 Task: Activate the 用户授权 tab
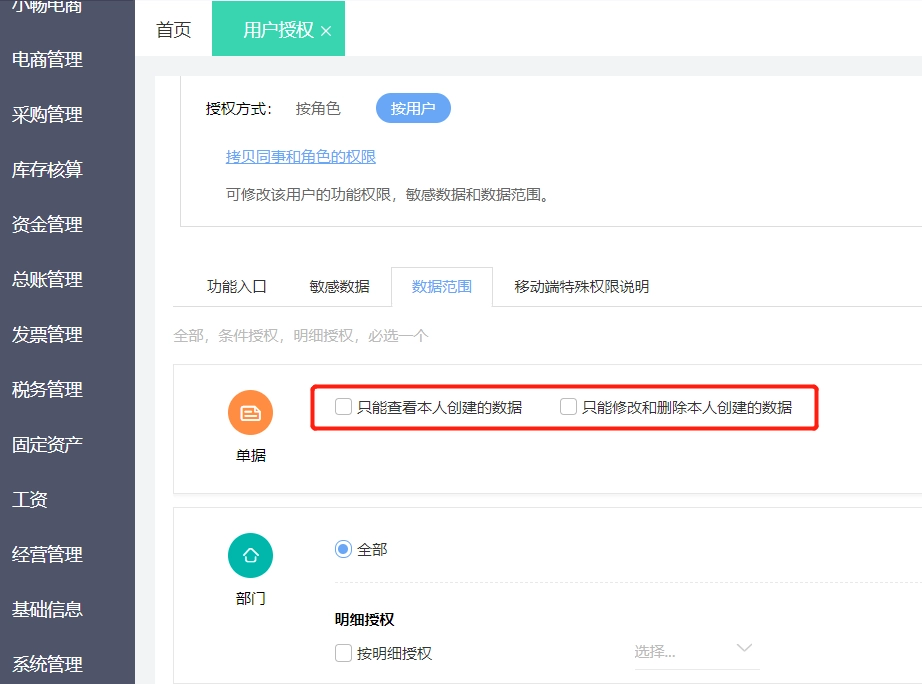pyautogui.click(x=278, y=29)
